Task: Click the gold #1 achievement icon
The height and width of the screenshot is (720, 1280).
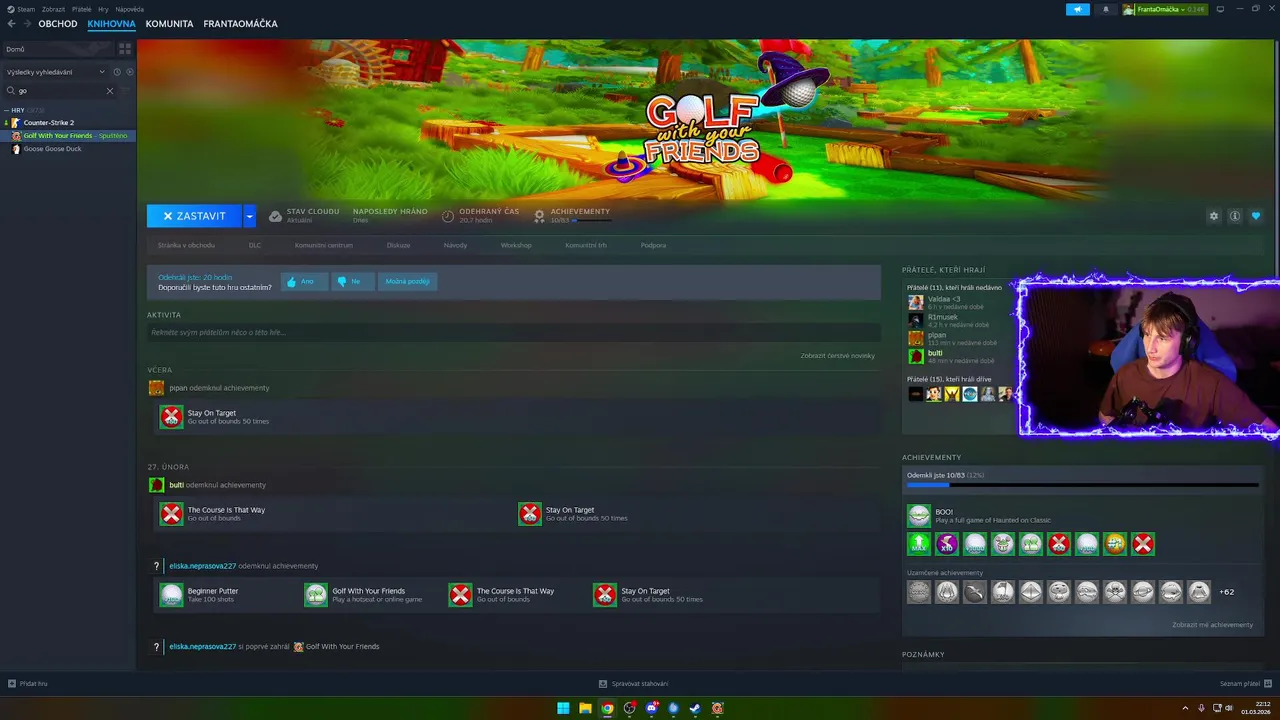Action: click(1115, 544)
